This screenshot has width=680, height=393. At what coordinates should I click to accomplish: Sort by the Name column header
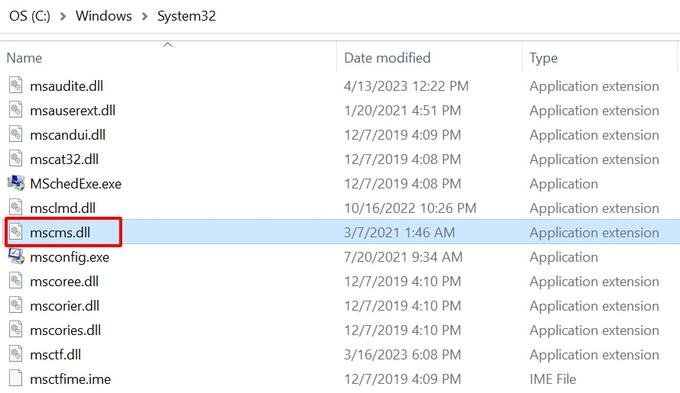(24, 58)
